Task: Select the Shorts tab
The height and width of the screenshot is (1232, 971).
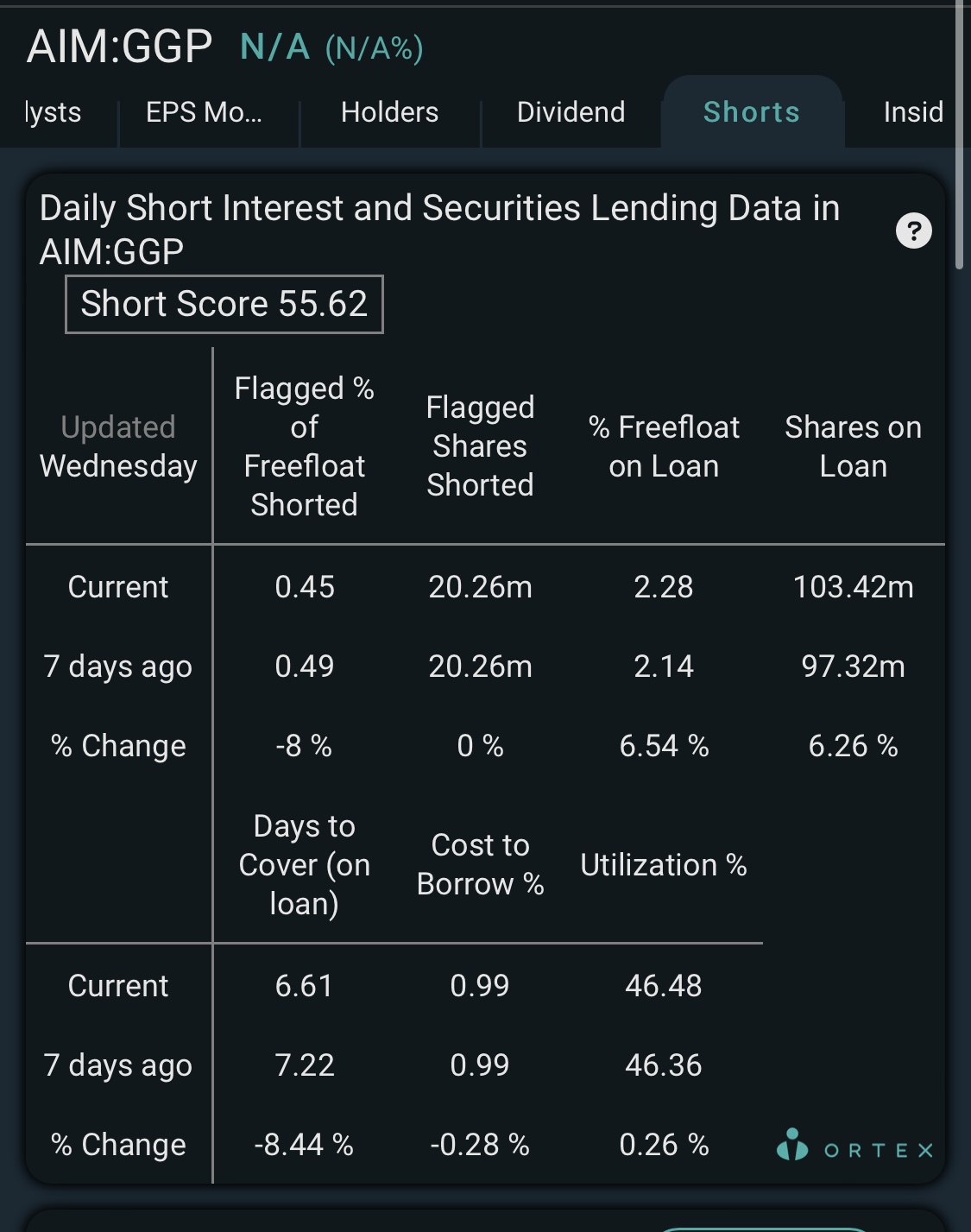Action: 752,112
